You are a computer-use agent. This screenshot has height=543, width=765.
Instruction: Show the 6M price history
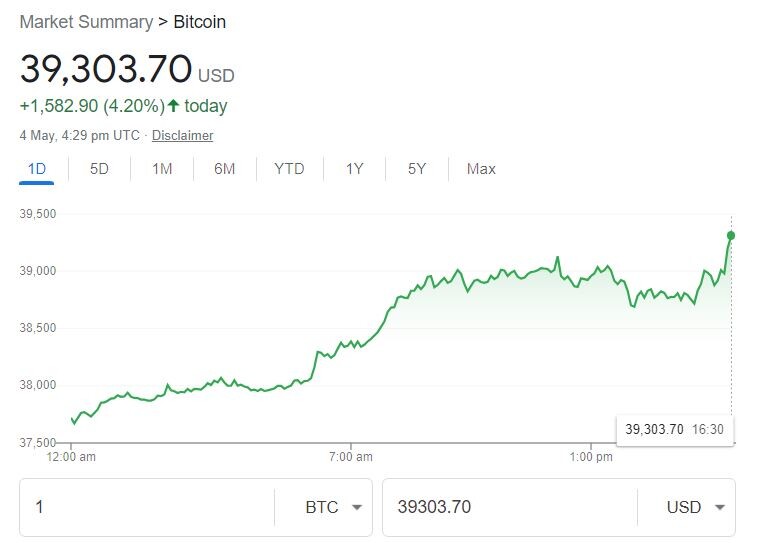[224, 169]
